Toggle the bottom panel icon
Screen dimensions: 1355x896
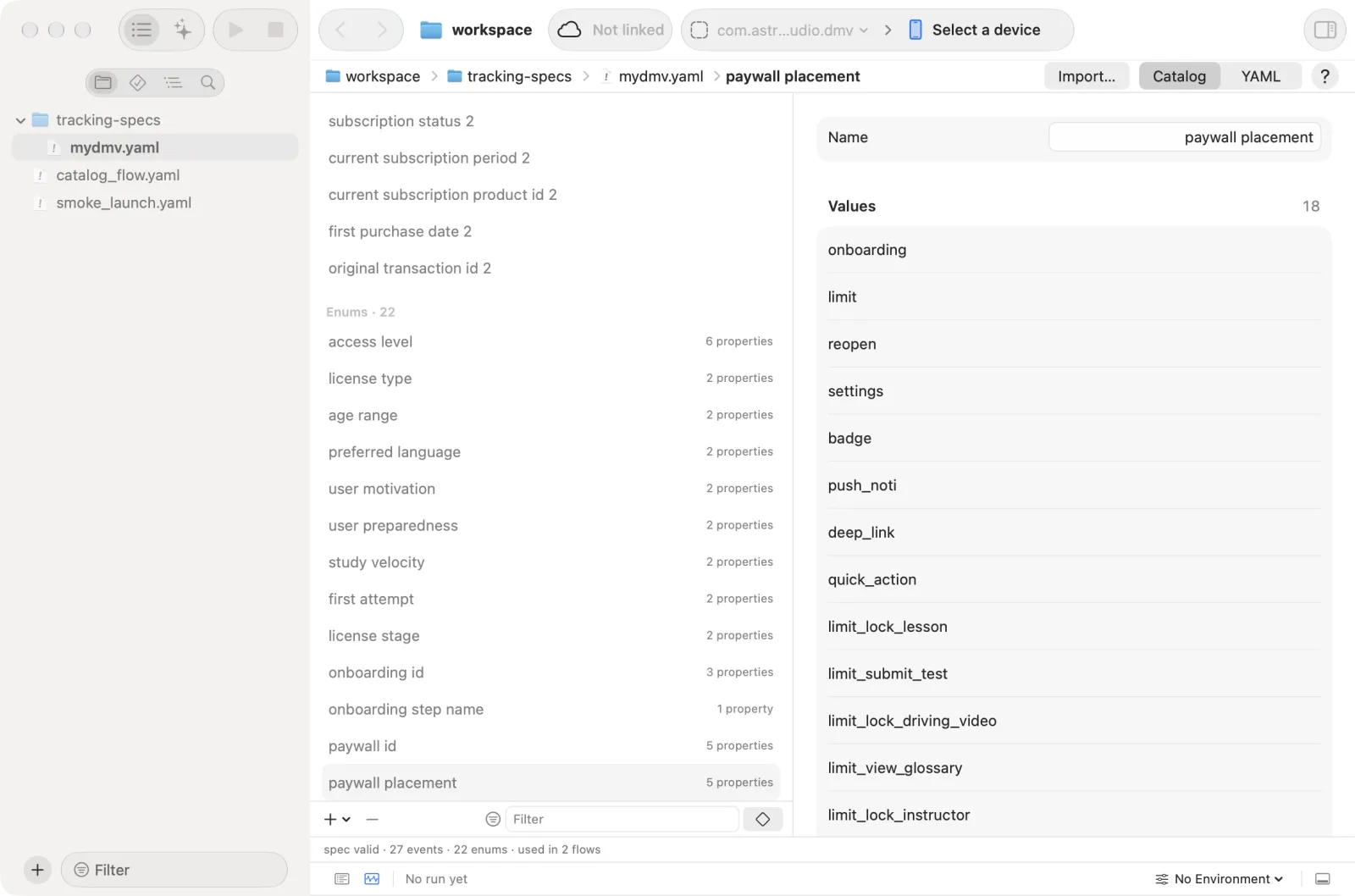1322,879
